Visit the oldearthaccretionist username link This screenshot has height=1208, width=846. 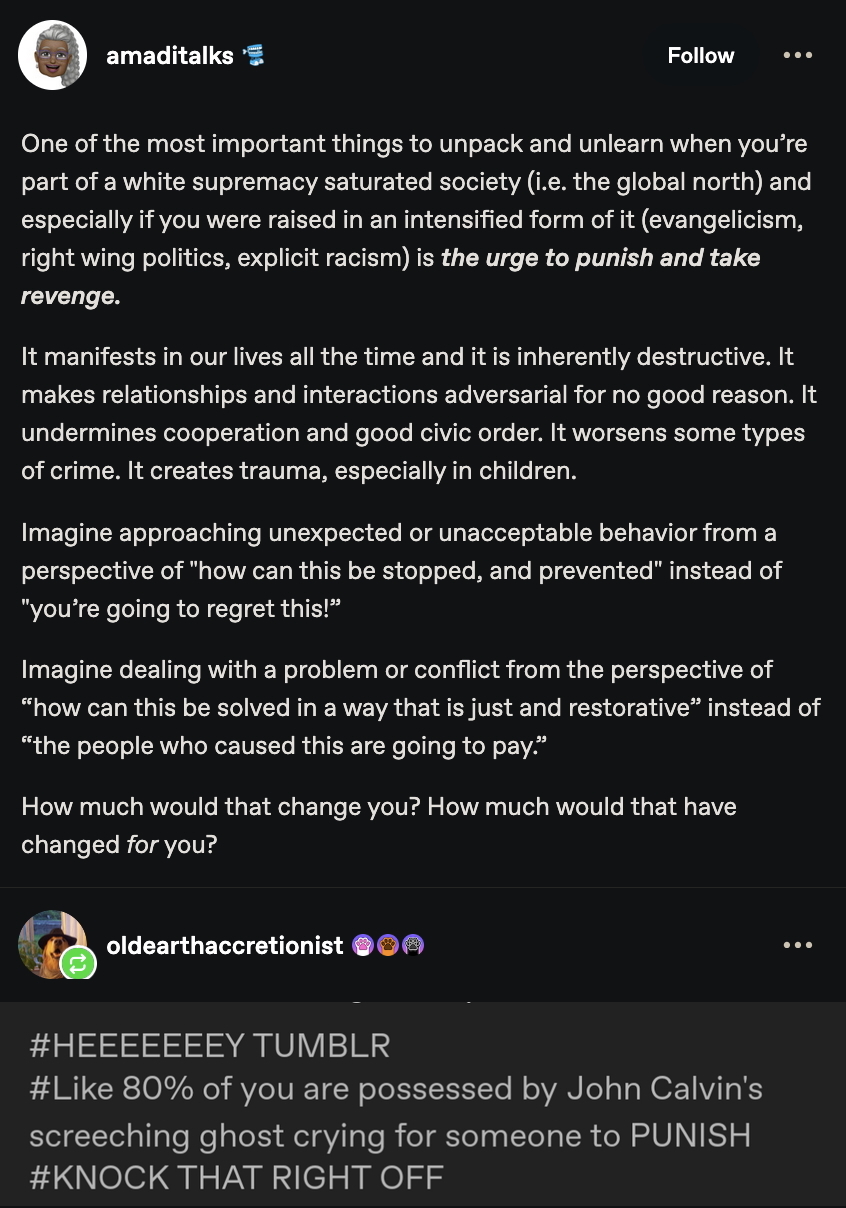pyautogui.click(x=225, y=945)
